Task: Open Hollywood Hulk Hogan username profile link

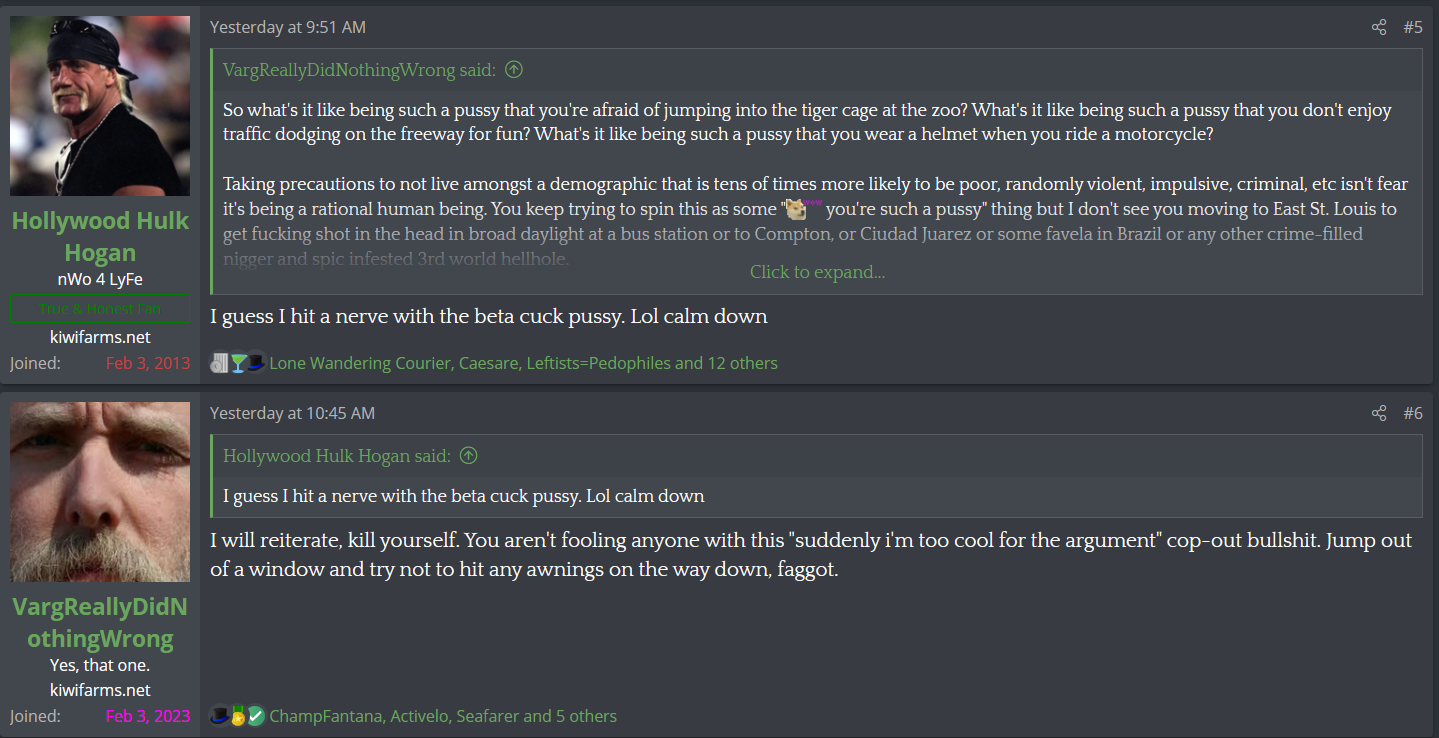Action: (100, 237)
